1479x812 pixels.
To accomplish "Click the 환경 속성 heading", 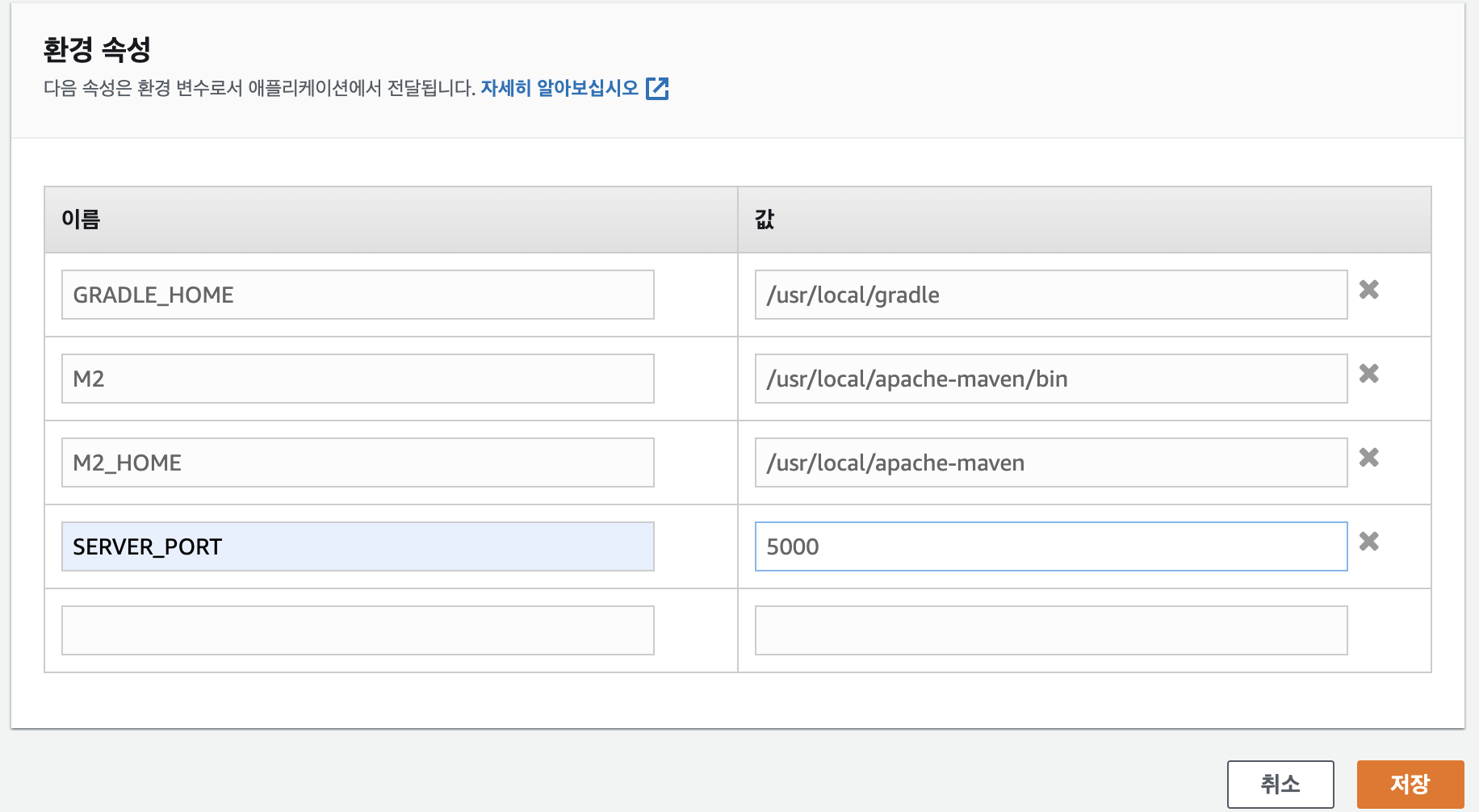I will 97,49.
